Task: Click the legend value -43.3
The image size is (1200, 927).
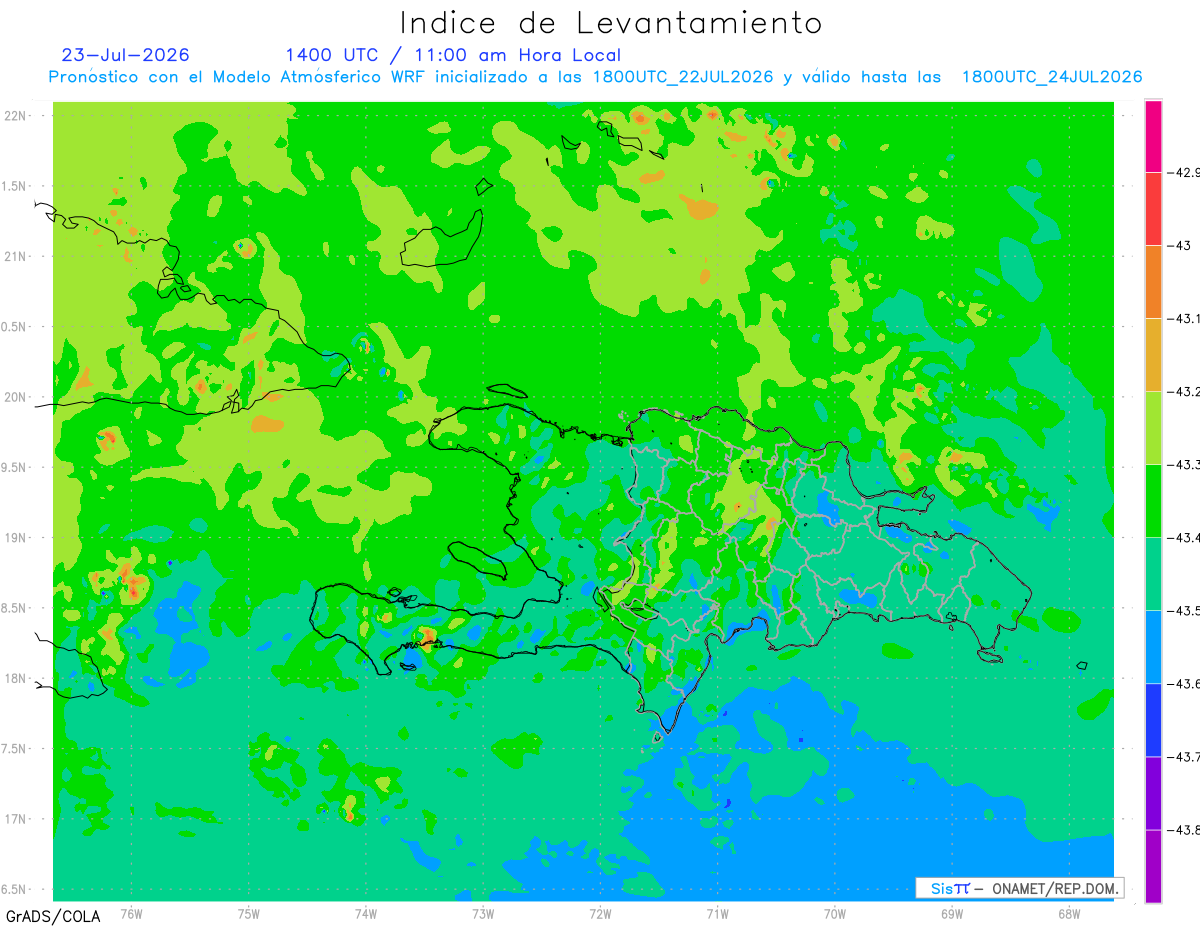Action: coord(1183,464)
